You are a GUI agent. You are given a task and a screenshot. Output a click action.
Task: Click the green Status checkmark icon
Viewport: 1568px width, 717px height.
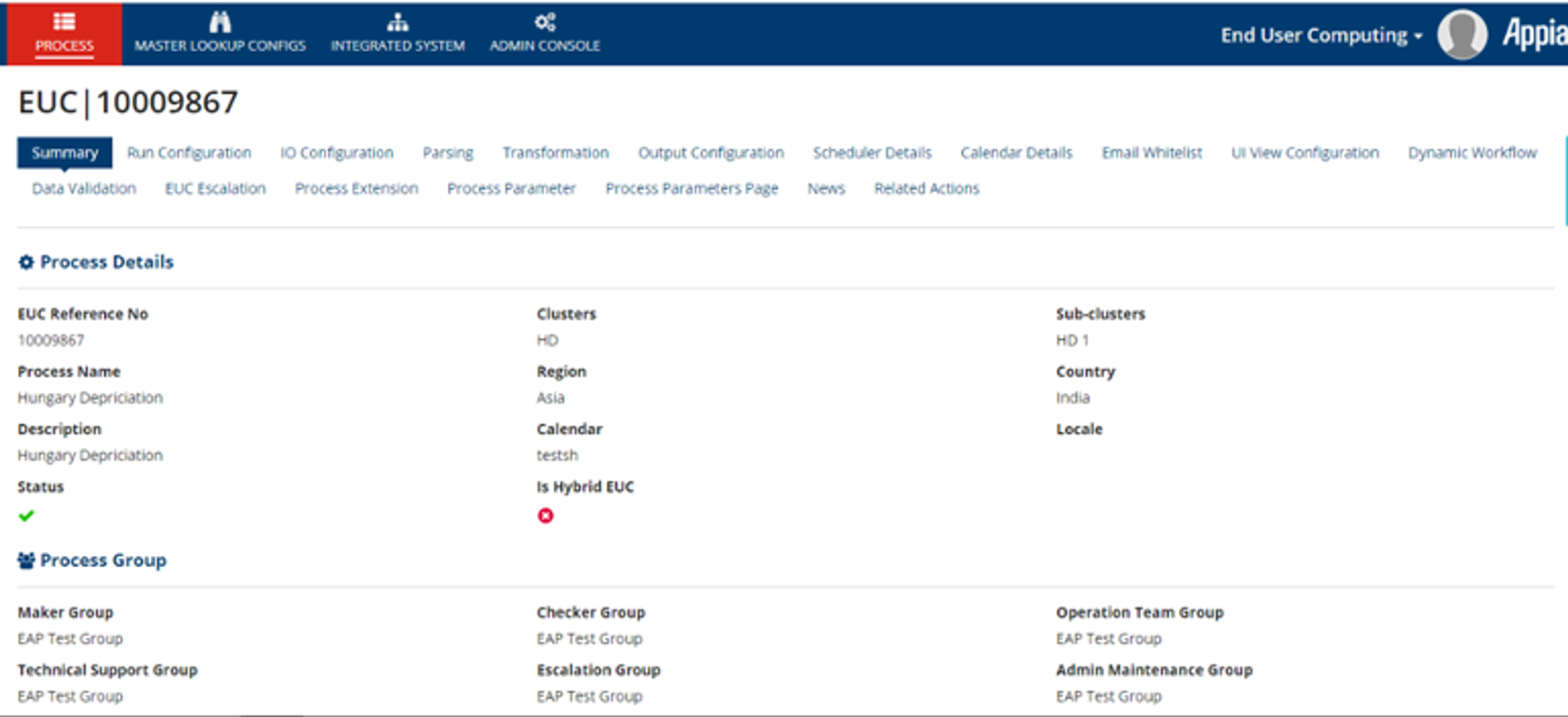pyautogui.click(x=26, y=516)
